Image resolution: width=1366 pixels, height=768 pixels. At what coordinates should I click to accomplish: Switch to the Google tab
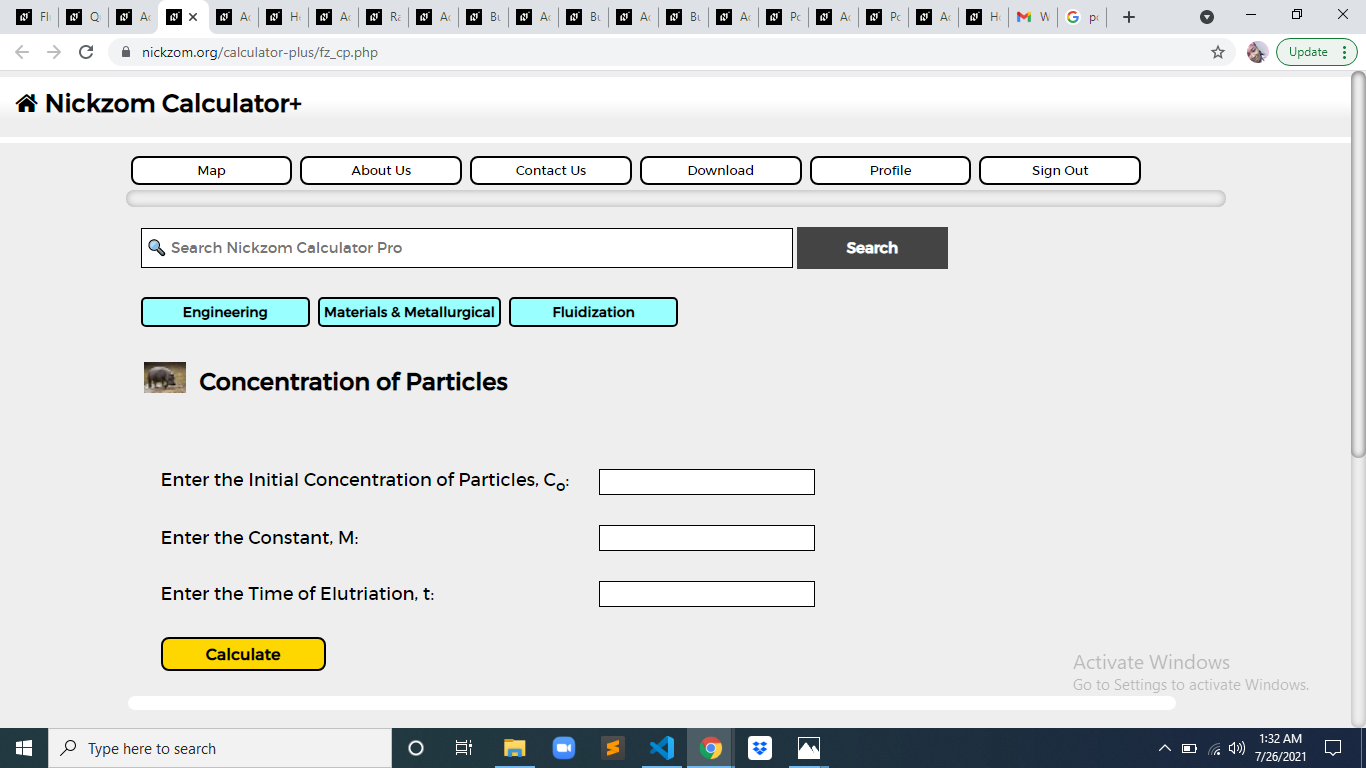pyautogui.click(x=1083, y=17)
